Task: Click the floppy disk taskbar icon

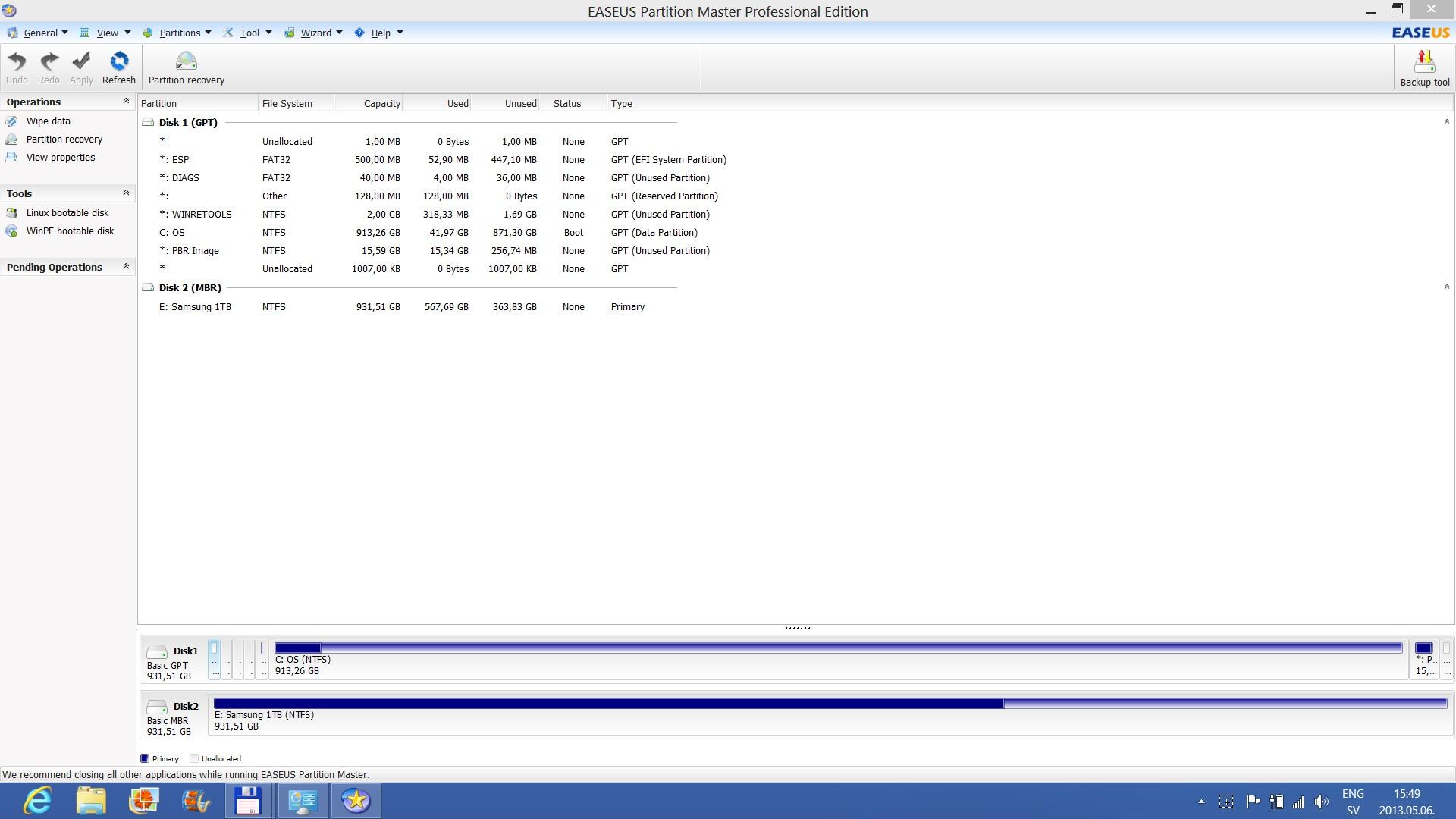Action: [x=248, y=801]
